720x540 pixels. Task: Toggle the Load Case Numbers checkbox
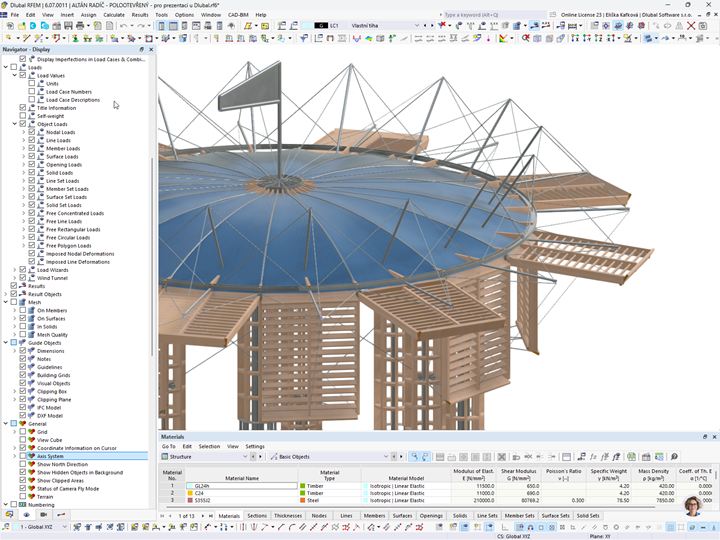coord(32,91)
